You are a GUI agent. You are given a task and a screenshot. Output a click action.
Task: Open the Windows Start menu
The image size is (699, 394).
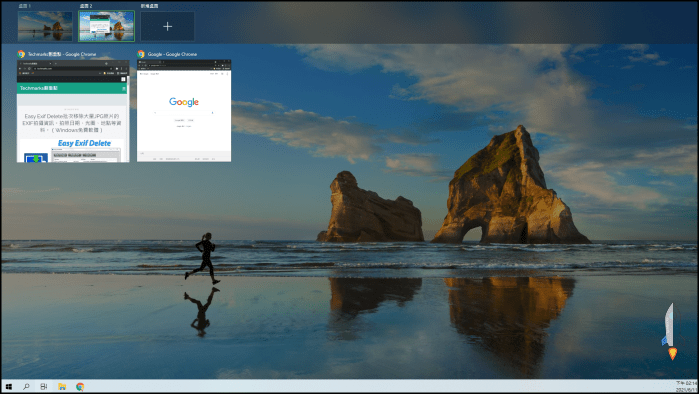point(8,386)
